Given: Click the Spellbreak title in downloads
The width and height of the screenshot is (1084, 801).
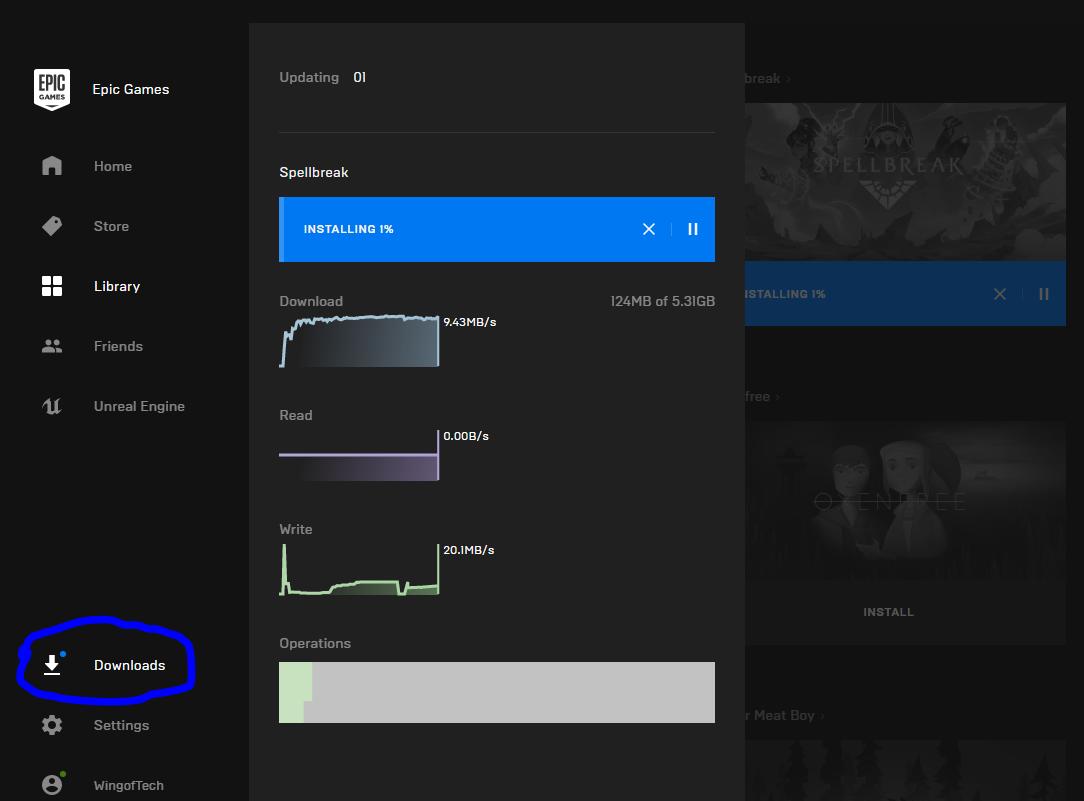Looking at the screenshot, I should pos(313,172).
